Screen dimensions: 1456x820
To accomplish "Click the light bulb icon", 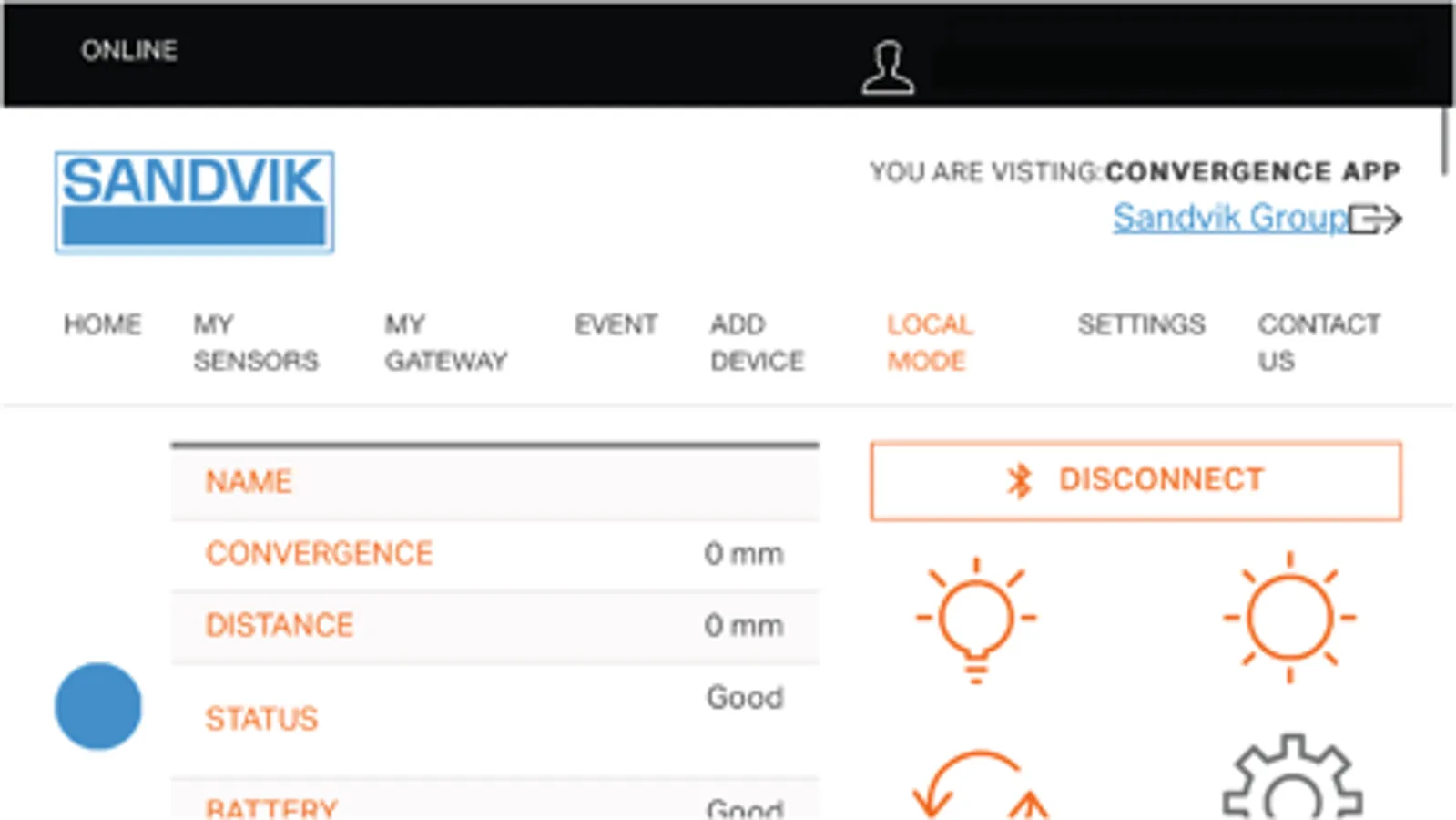I will 976,620.
